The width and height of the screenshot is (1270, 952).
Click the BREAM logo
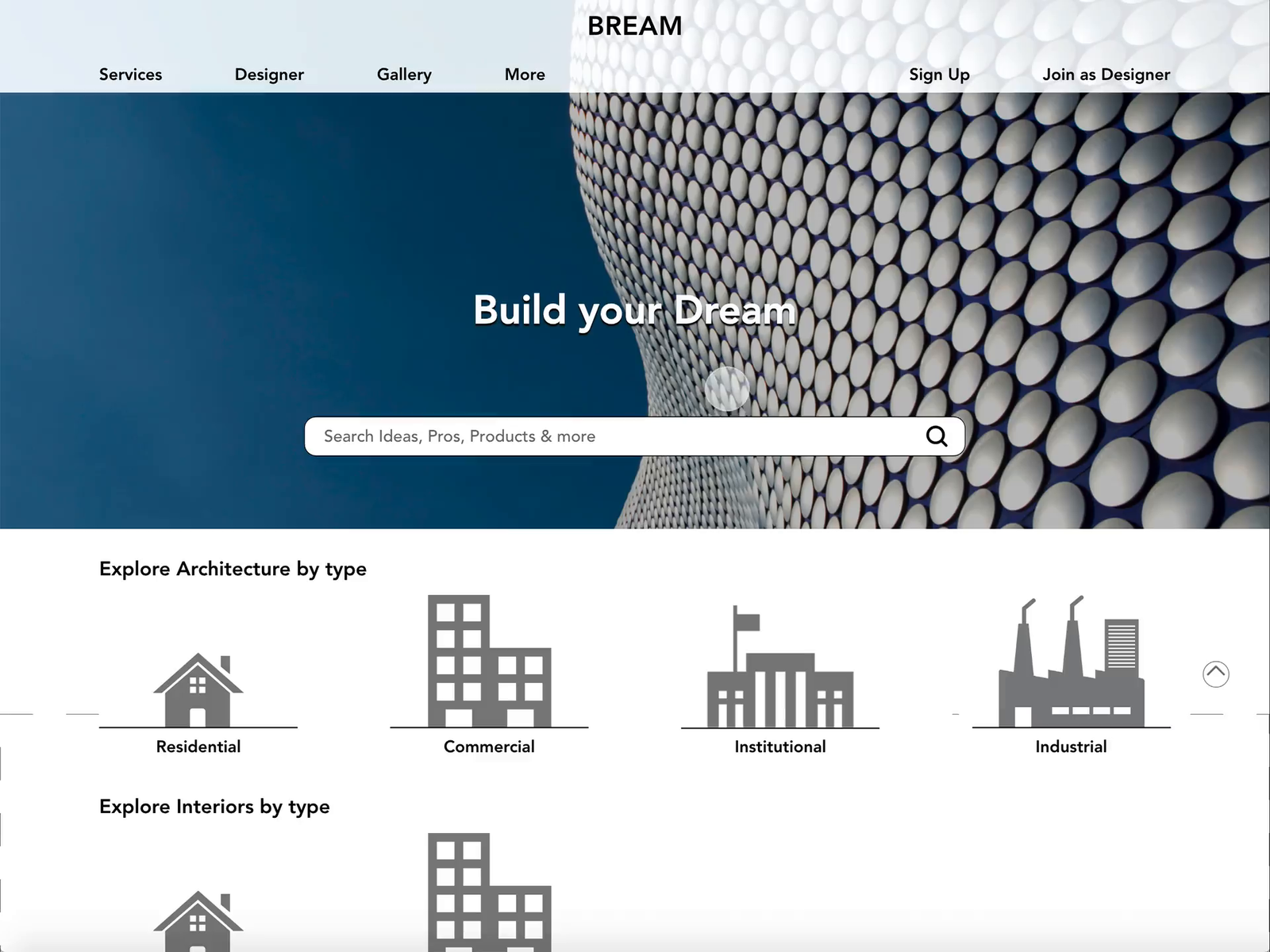(634, 25)
